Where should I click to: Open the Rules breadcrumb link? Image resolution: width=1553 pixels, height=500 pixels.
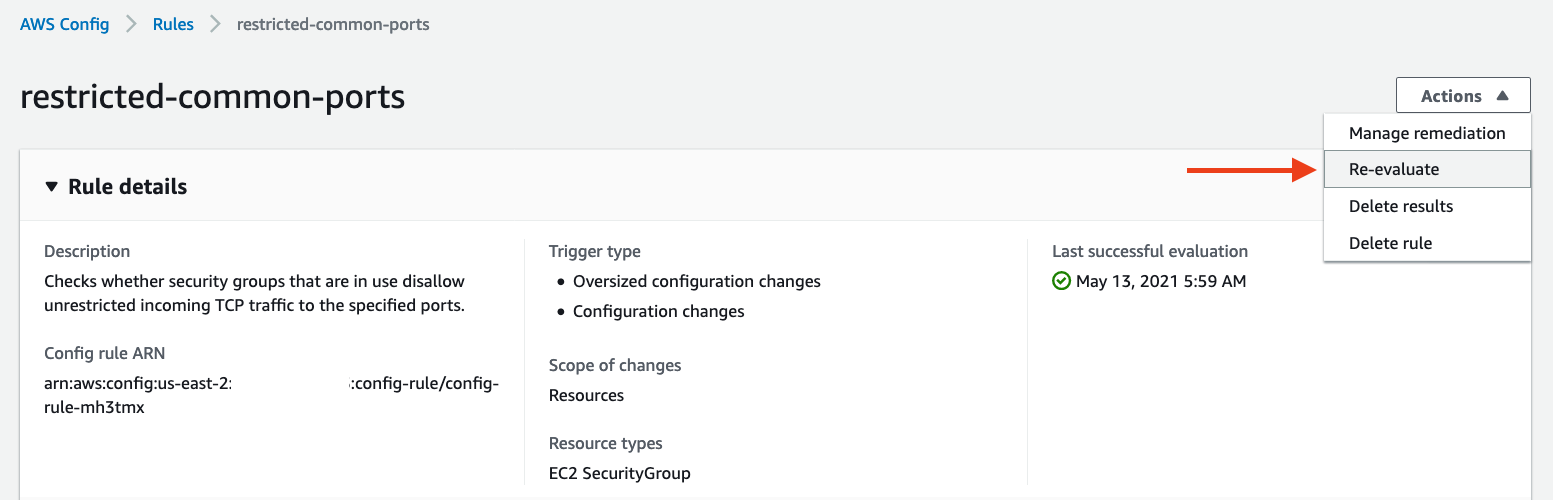(173, 24)
